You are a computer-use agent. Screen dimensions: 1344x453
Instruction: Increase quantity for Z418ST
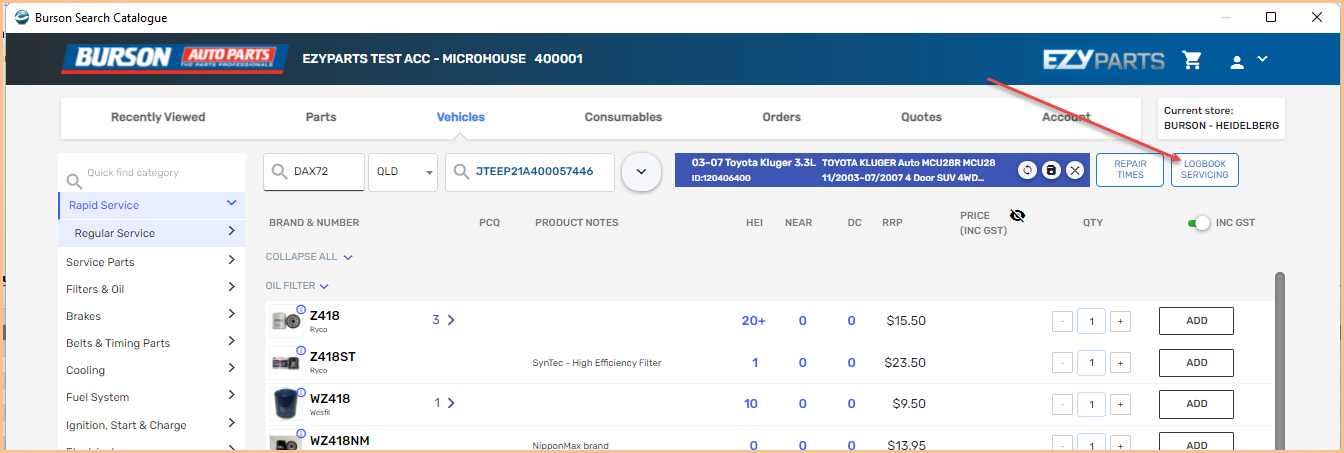click(x=1120, y=363)
